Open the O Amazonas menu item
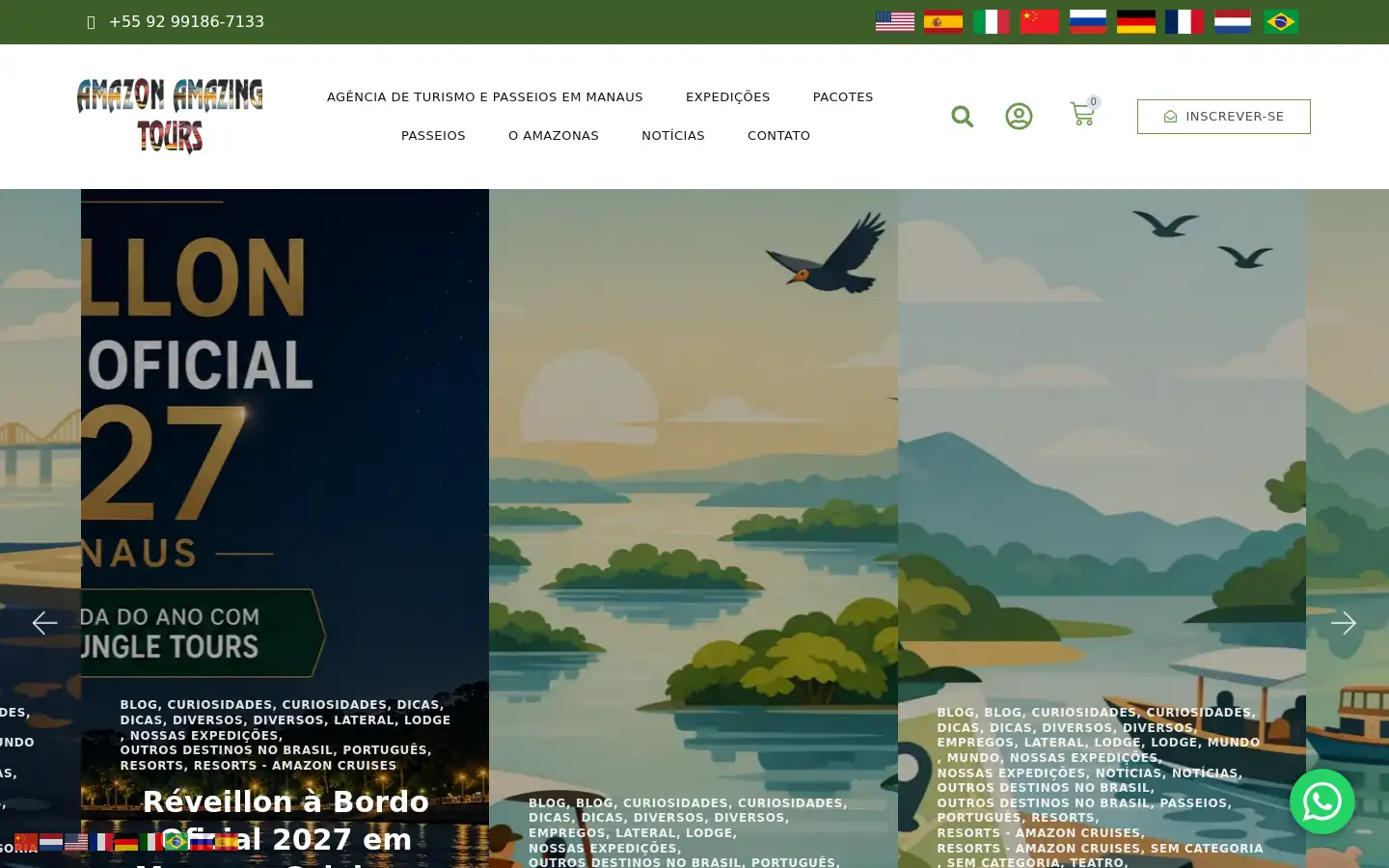Image resolution: width=1389 pixels, height=868 pixels. [x=554, y=135]
